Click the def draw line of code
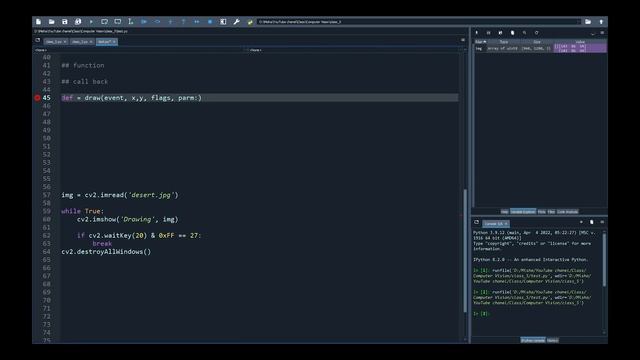Screen dimensions: 640x360 131,98
